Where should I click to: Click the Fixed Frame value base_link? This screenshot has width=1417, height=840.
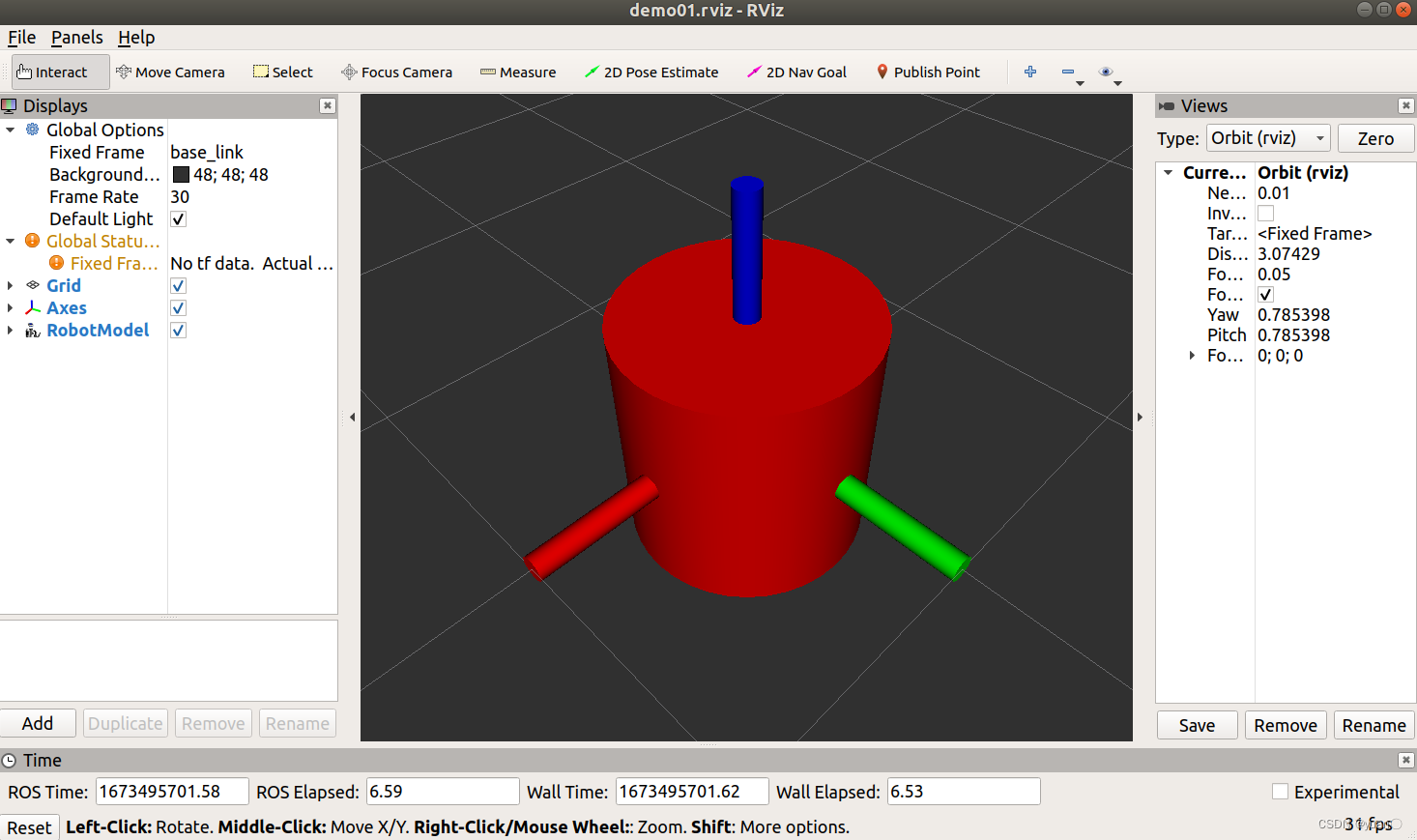pos(207,153)
